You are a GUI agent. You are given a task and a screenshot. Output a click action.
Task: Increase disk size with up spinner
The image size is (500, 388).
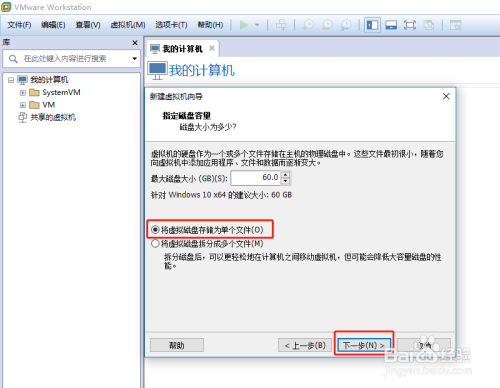pos(285,174)
